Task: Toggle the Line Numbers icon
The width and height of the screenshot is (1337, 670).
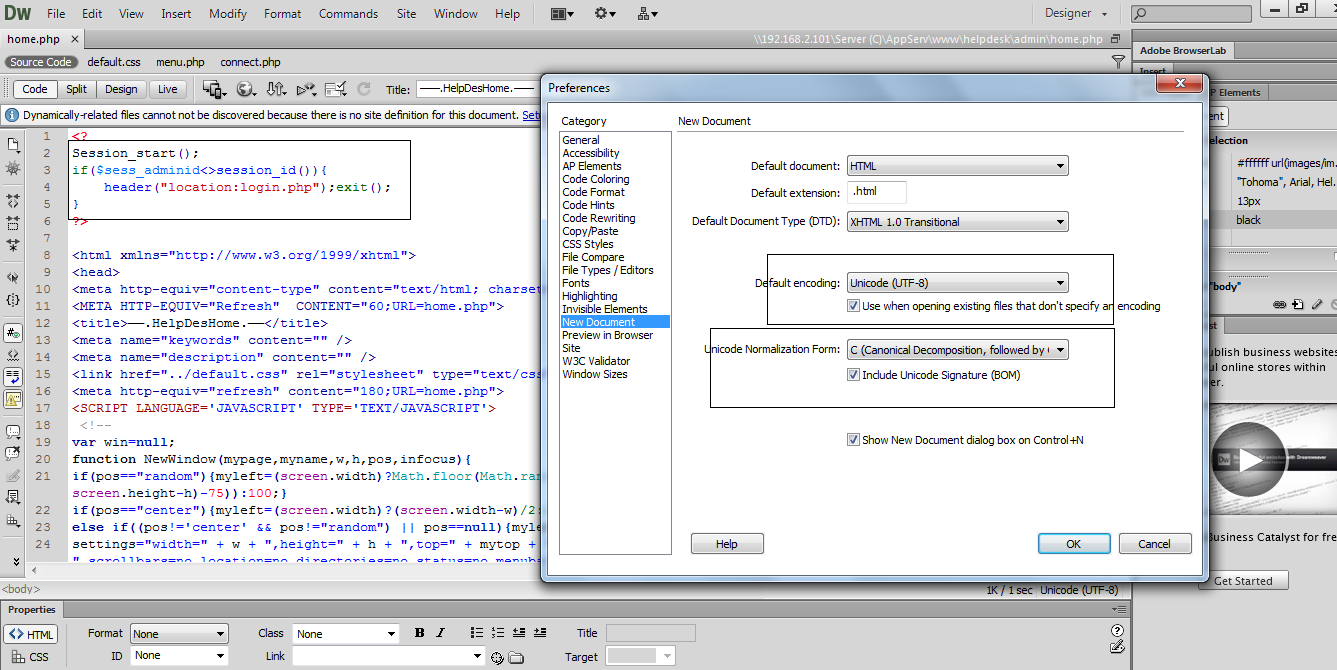Action: 13,333
